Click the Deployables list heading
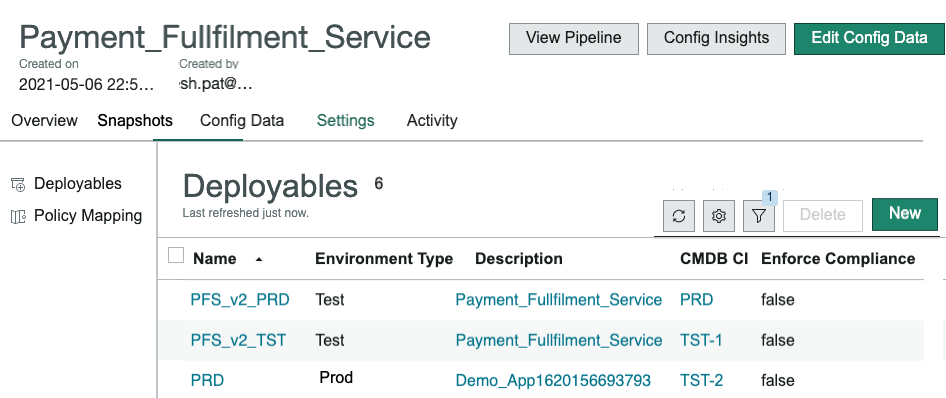 [270, 187]
